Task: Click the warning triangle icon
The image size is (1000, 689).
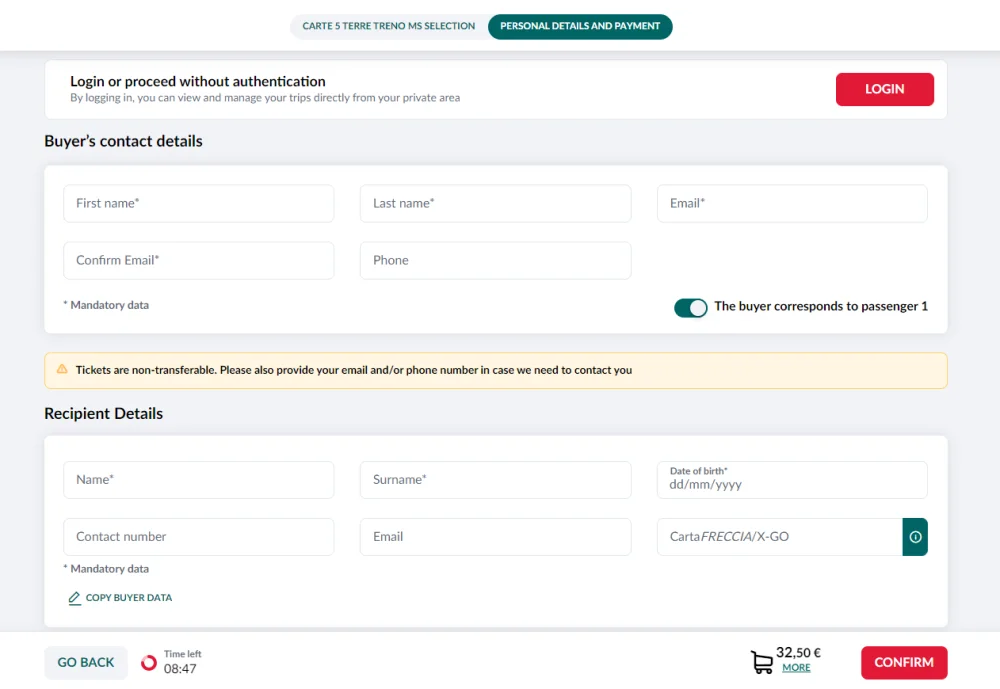Action: [x=62, y=370]
